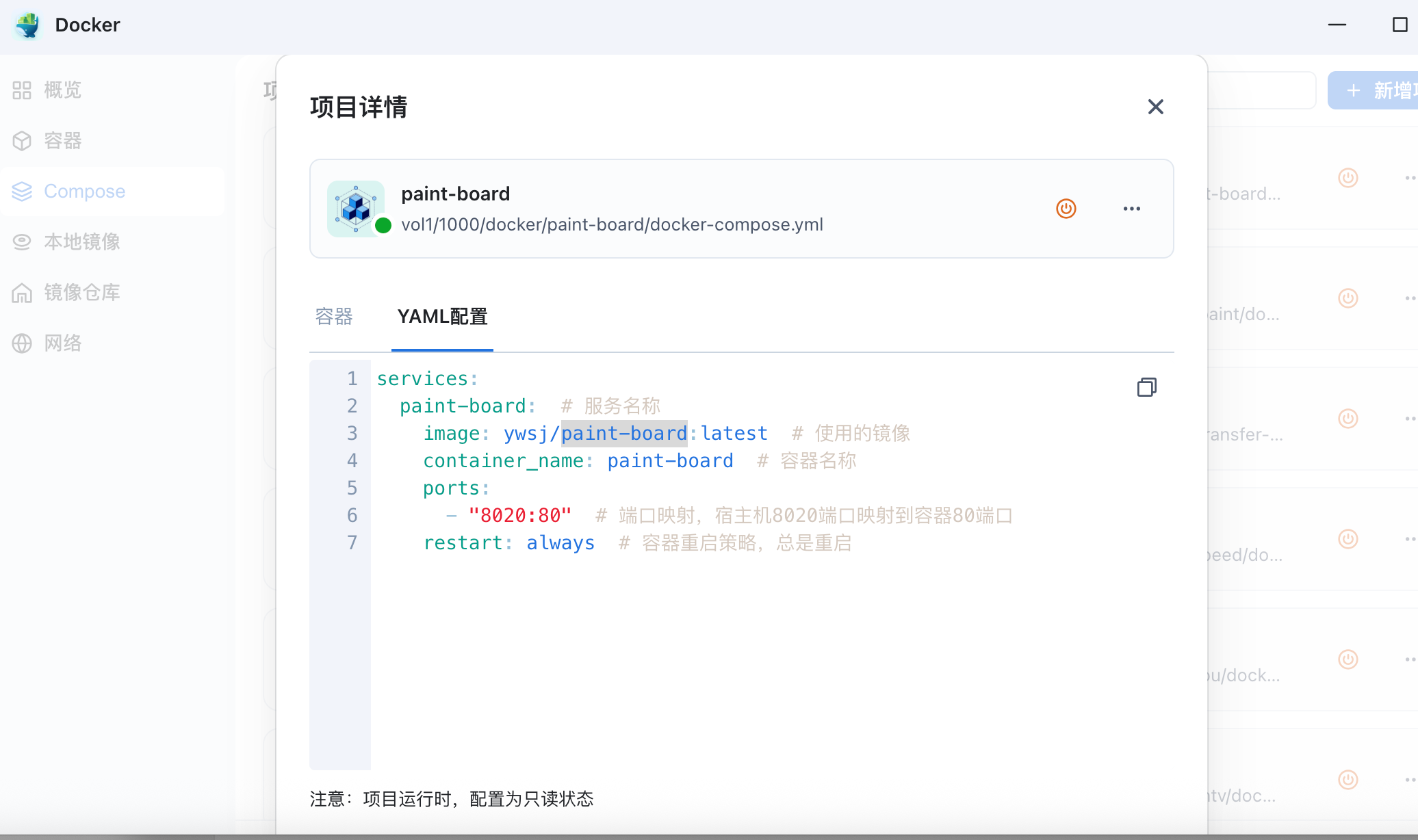Toggle power for the transfer project row

1348,419
